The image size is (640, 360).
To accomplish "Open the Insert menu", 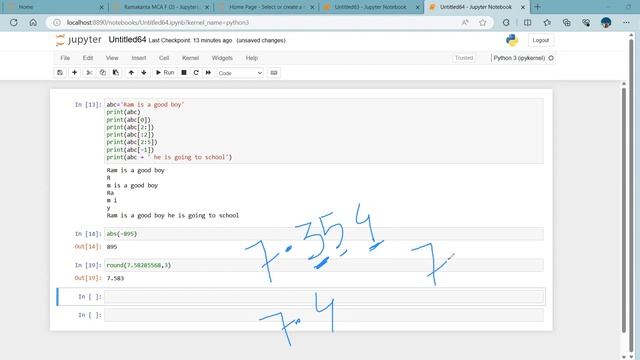I will coord(139,58).
